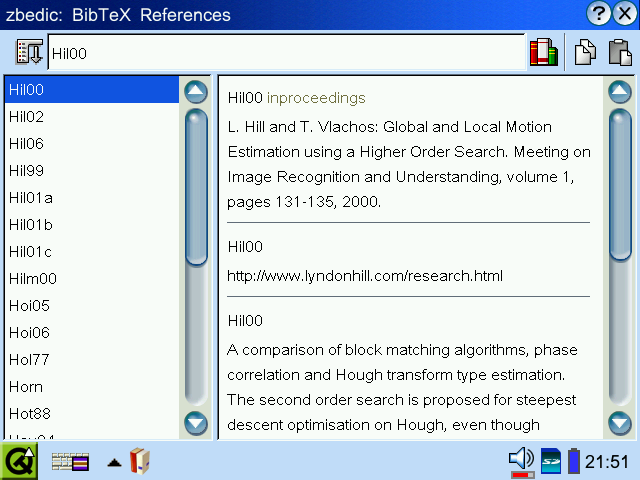Click the paste clipboard icon

[x=620, y=53]
